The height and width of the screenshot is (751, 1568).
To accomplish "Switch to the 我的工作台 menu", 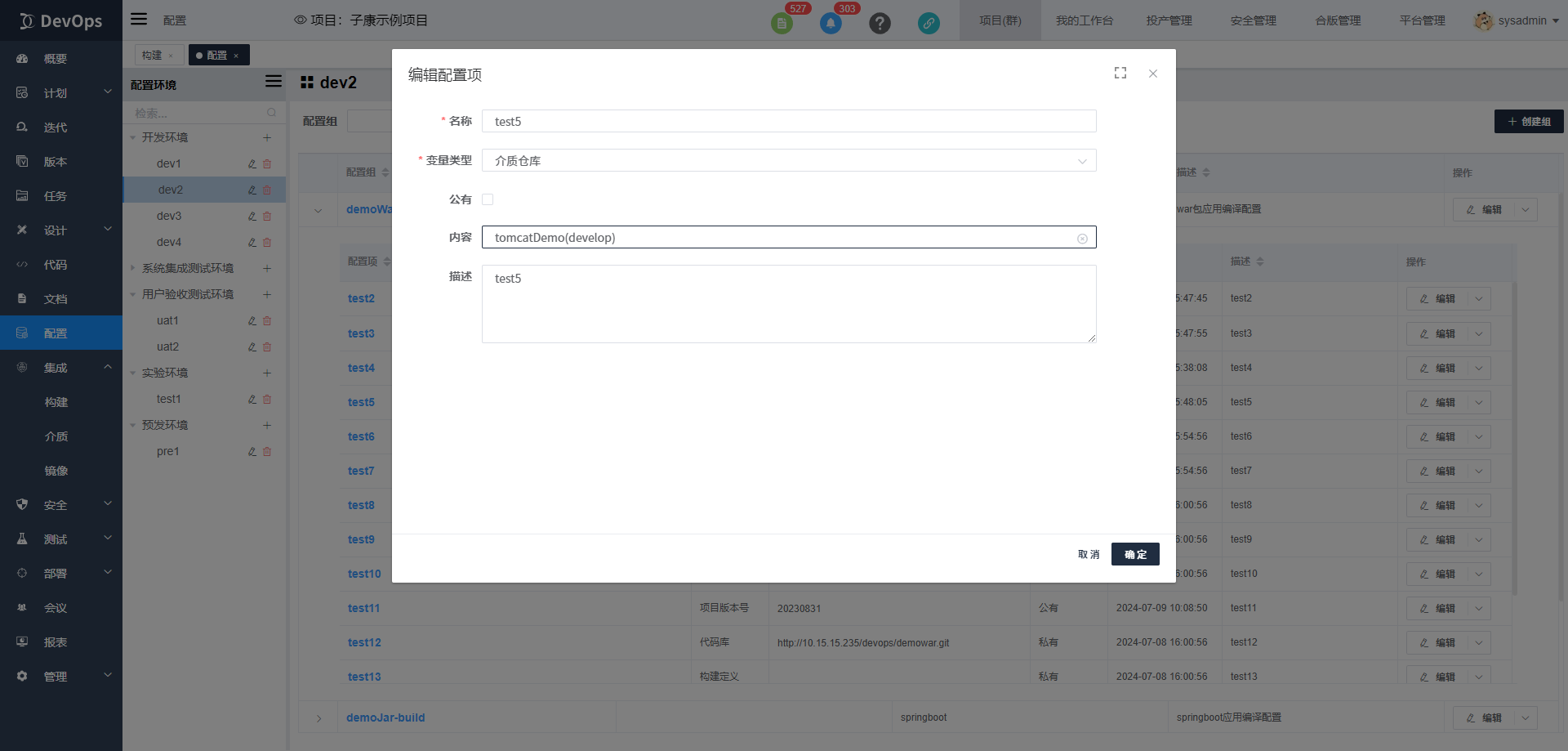I will click(1084, 20).
